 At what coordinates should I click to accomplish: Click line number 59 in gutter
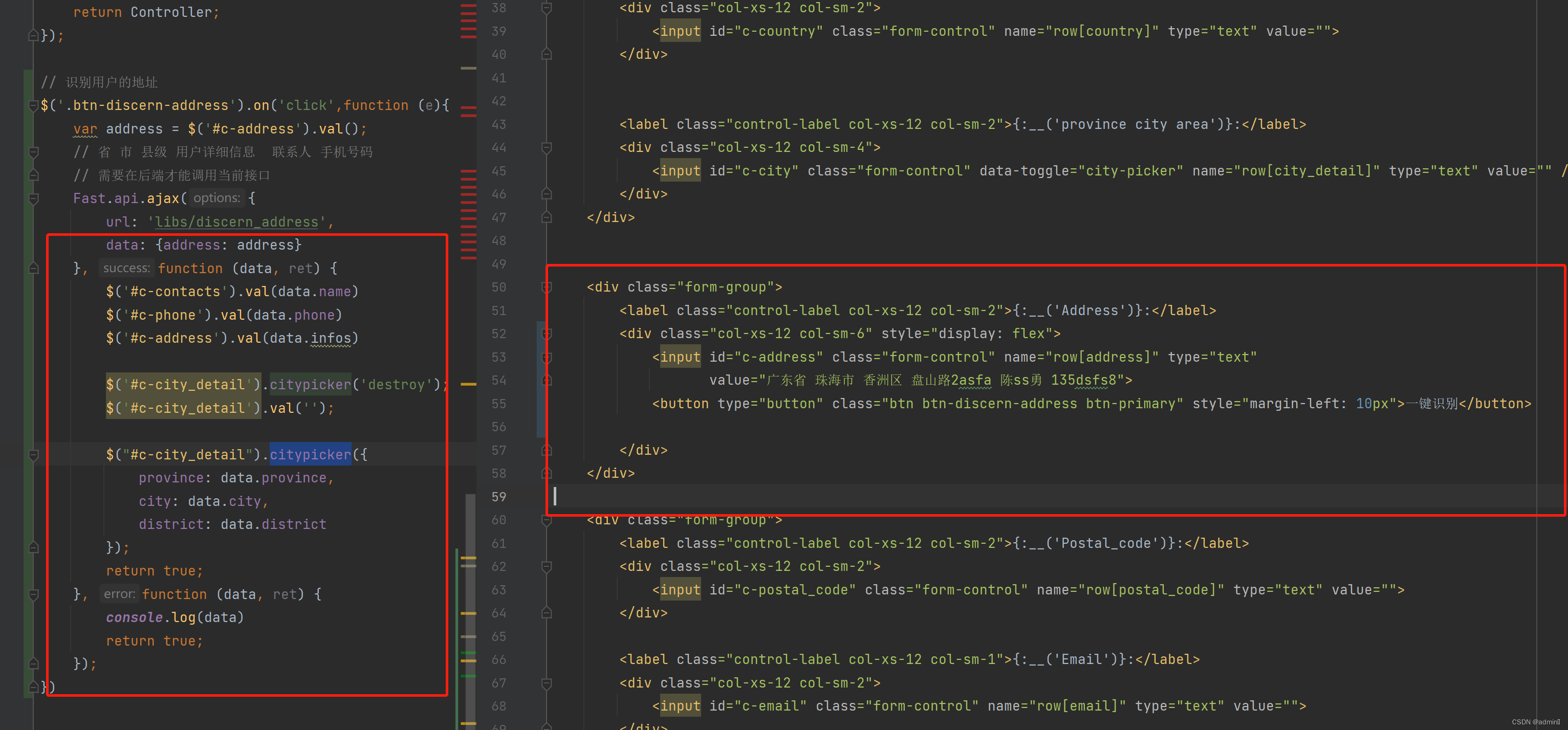pyautogui.click(x=498, y=497)
